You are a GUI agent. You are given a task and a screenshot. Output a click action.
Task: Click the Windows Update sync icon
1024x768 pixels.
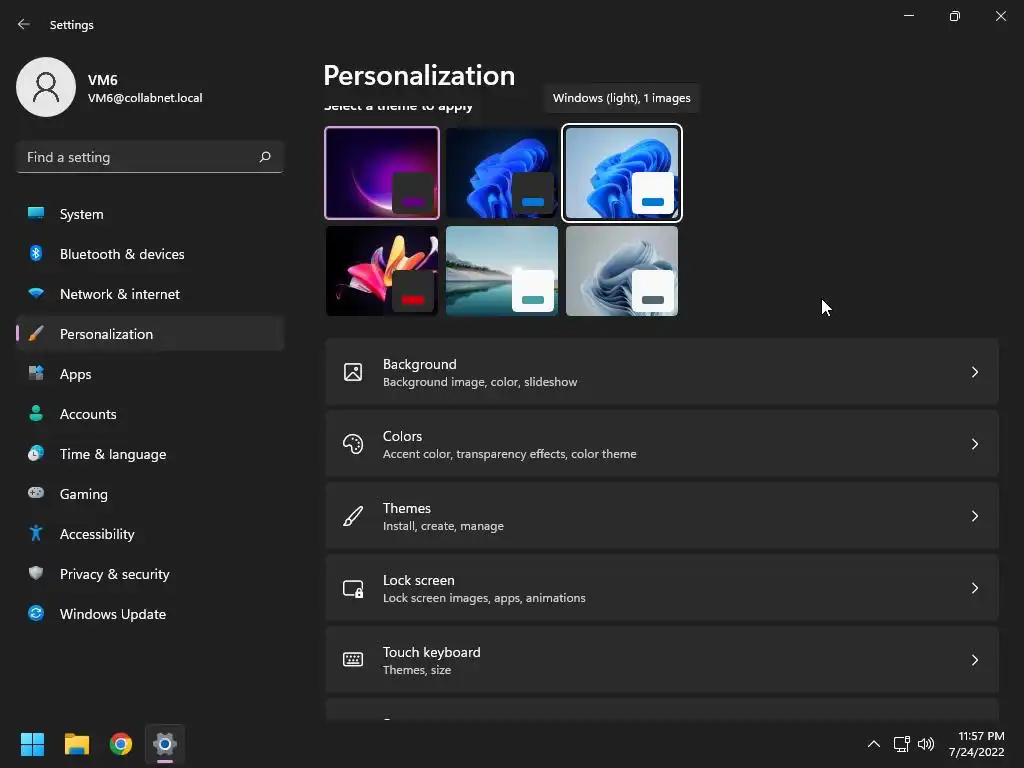pos(36,613)
